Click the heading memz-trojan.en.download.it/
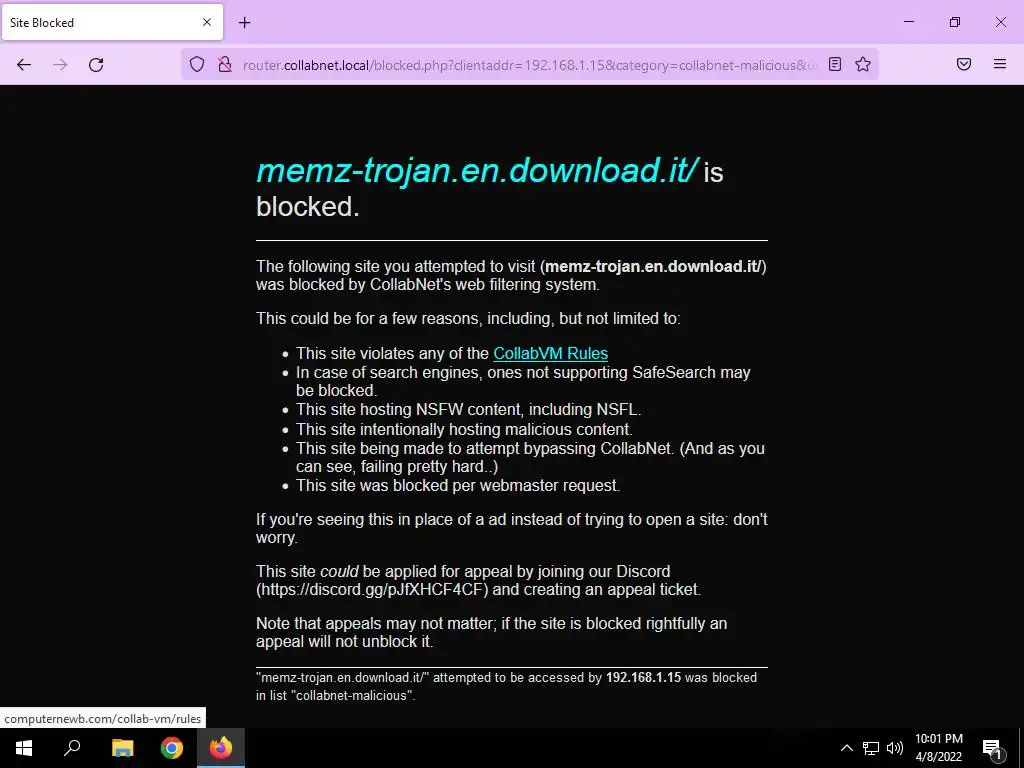This screenshot has width=1024, height=768. [x=477, y=170]
